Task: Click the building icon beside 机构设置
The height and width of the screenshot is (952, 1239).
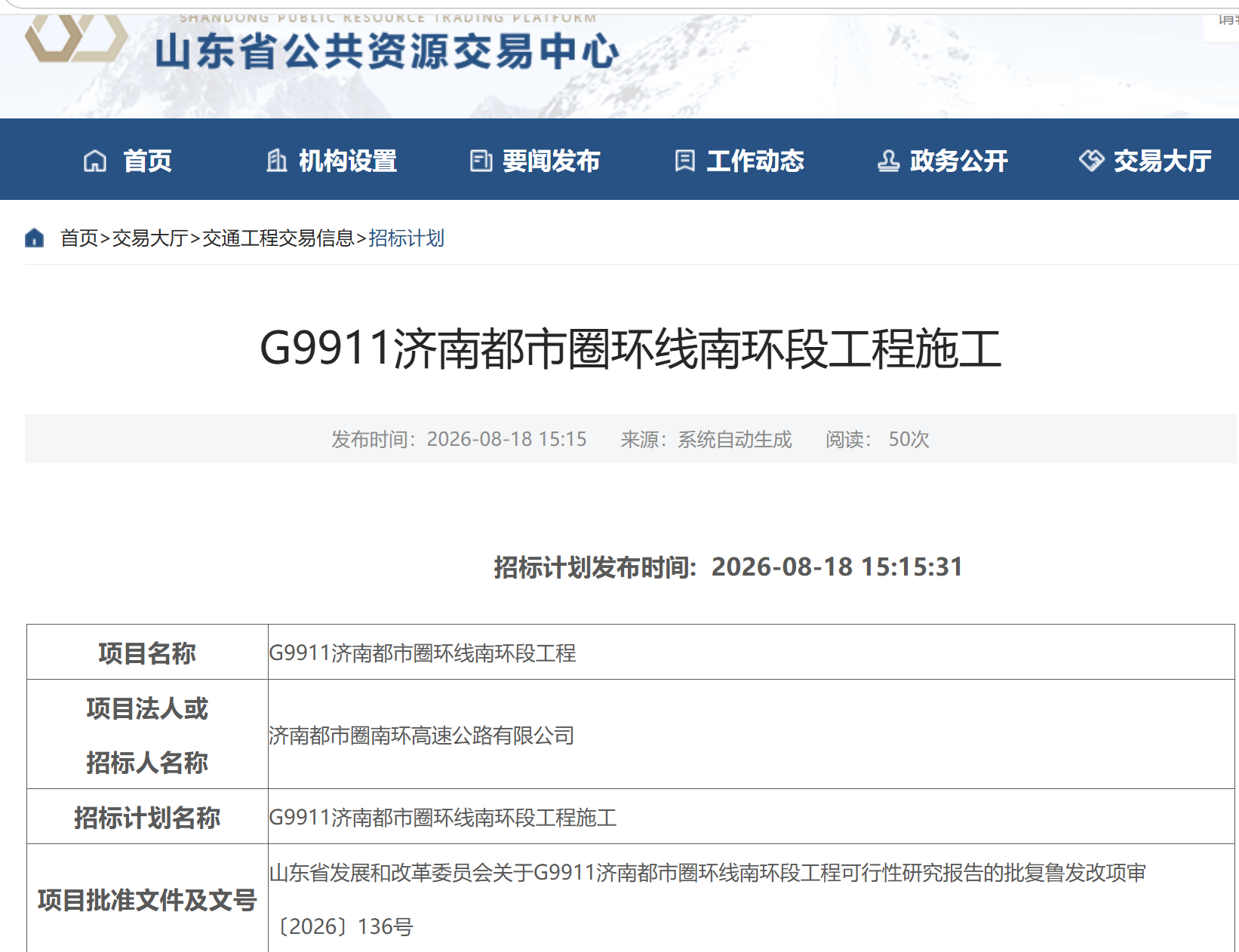Action: click(276, 161)
